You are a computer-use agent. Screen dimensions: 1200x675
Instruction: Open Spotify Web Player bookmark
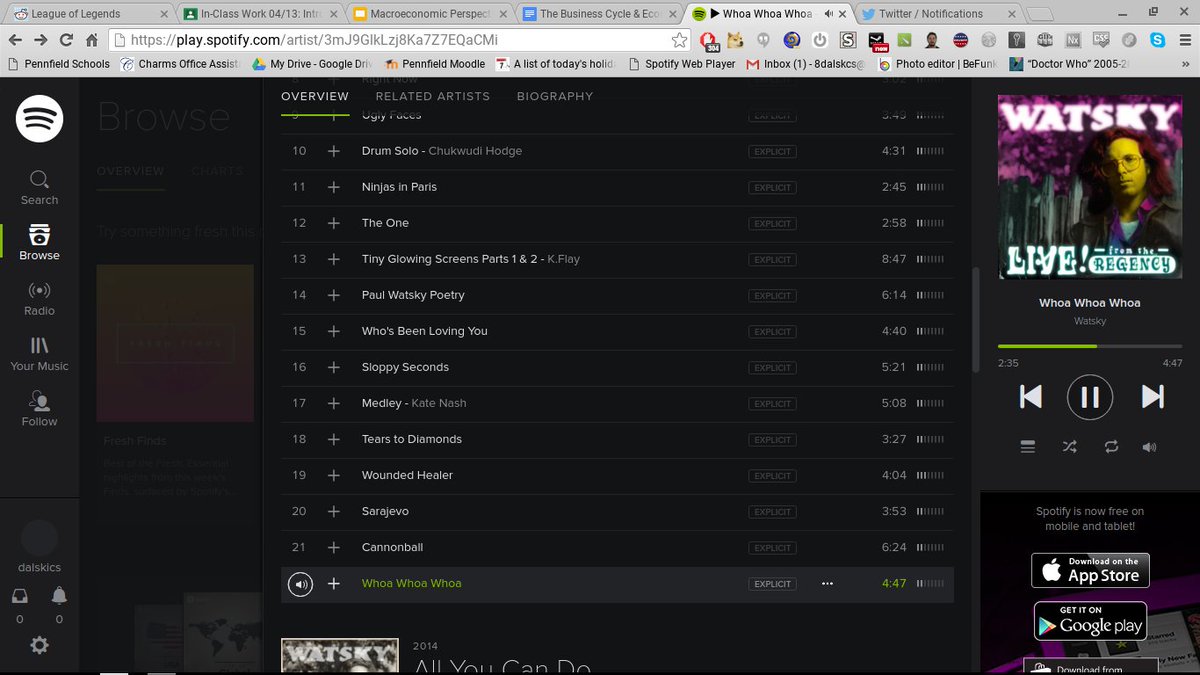coord(683,64)
